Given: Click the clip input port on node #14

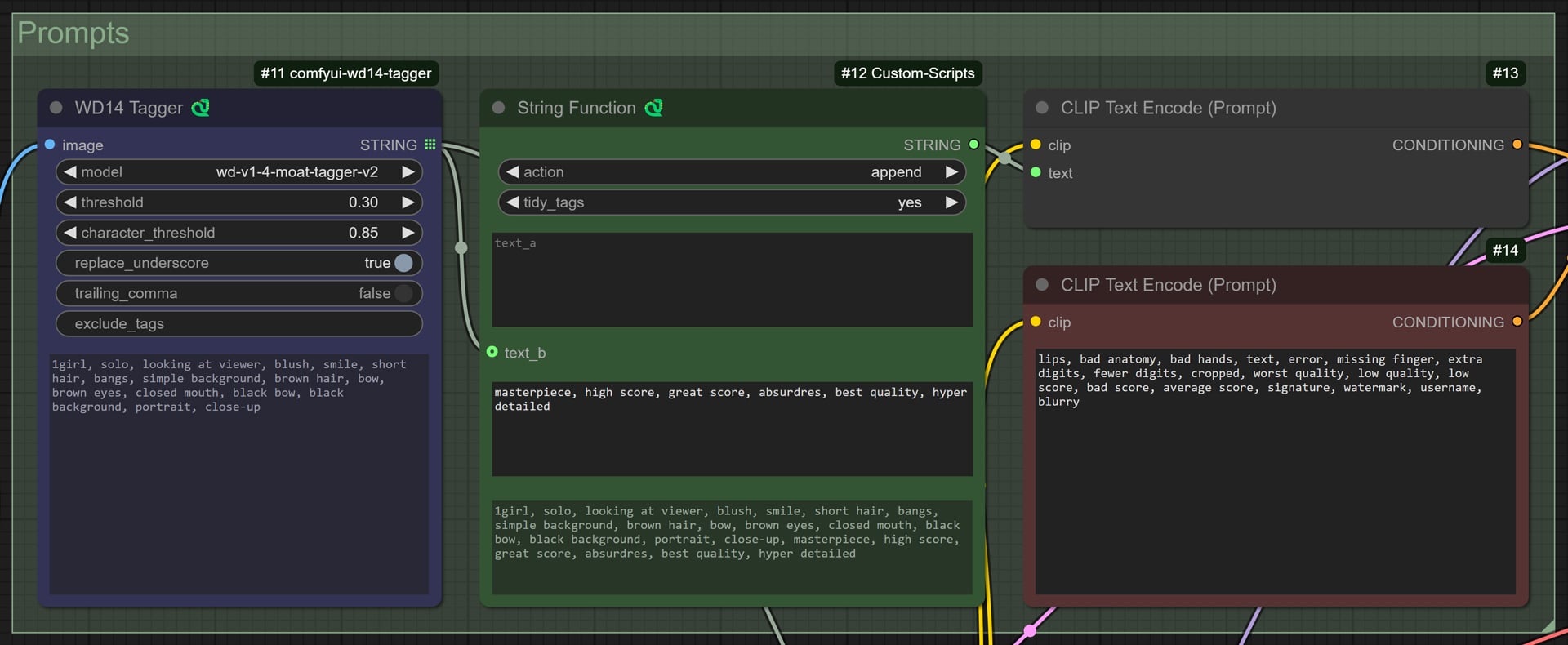Looking at the screenshot, I should [1036, 322].
